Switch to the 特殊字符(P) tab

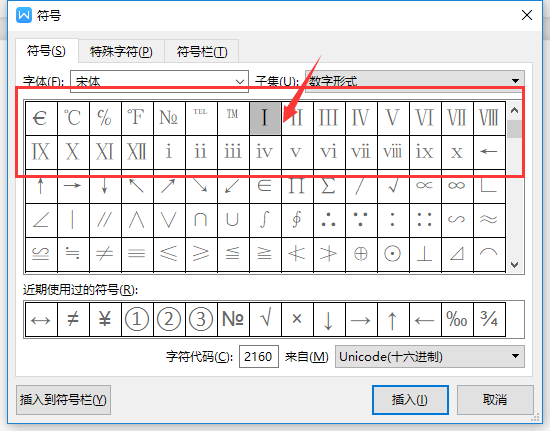121,52
